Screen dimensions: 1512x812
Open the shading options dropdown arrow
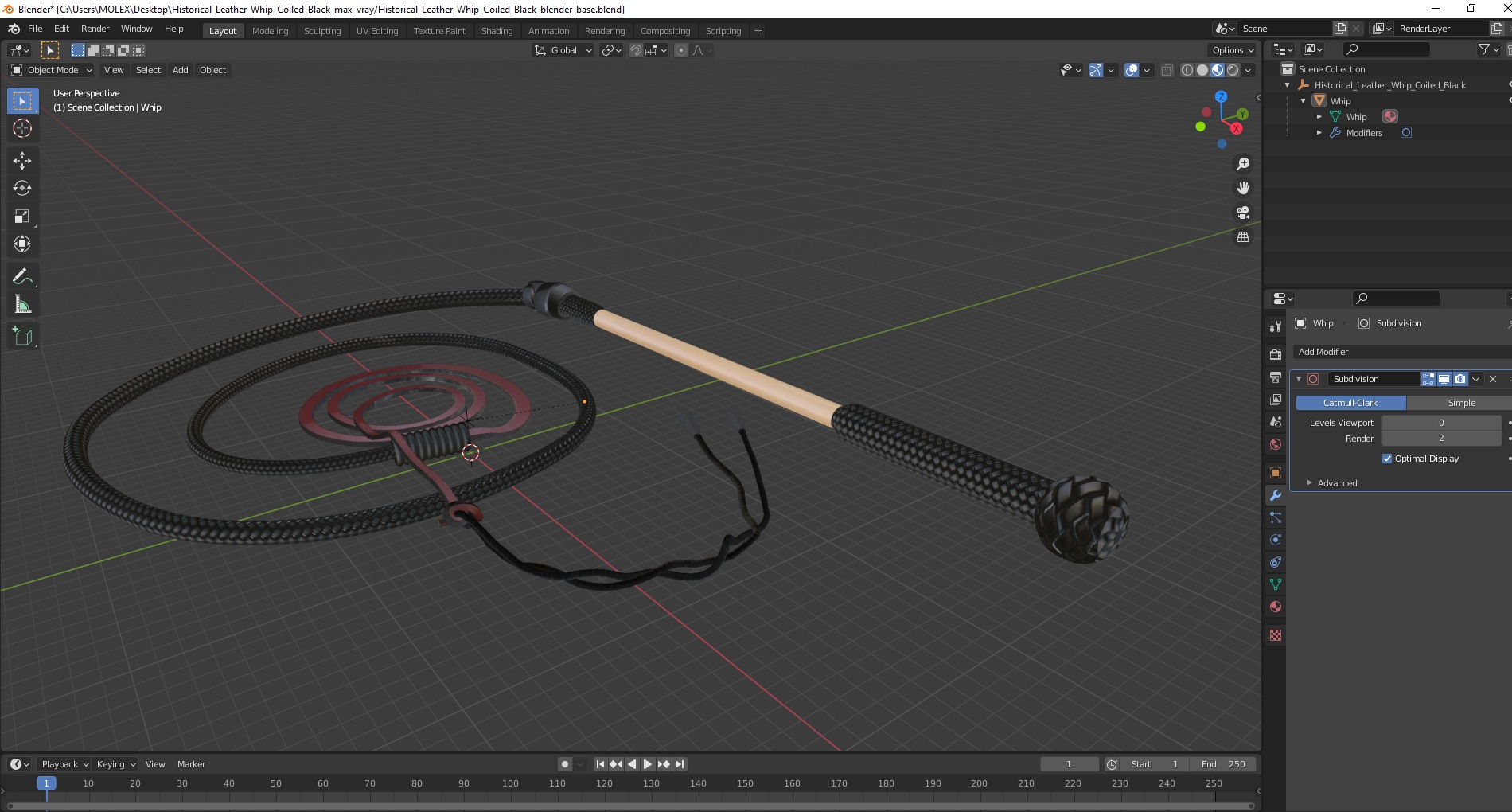pyautogui.click(x=1248, y=70)
